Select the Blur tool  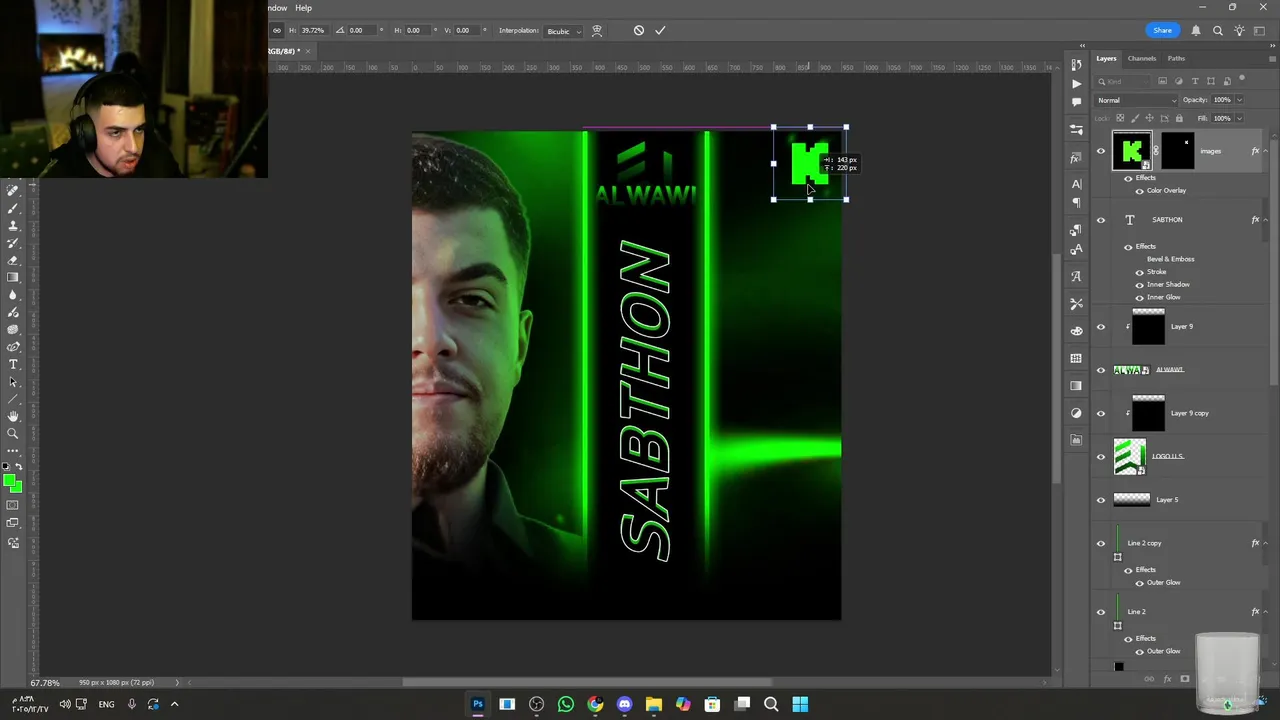(x=13, y=295)
